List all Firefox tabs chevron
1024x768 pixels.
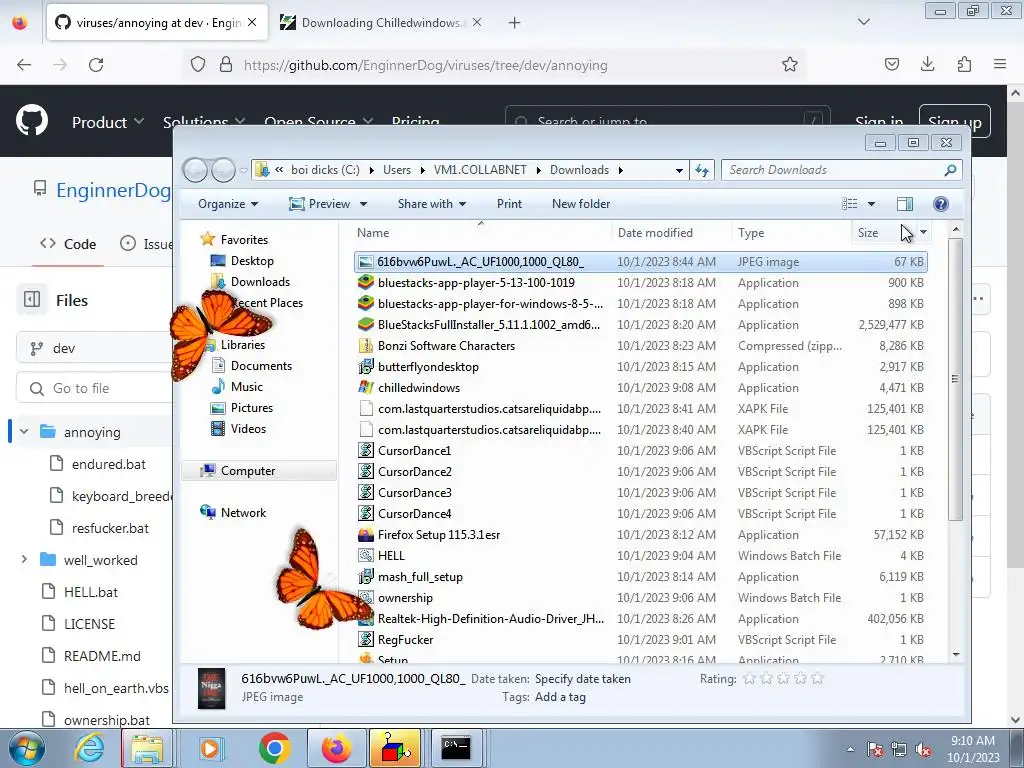click(863, 22)
